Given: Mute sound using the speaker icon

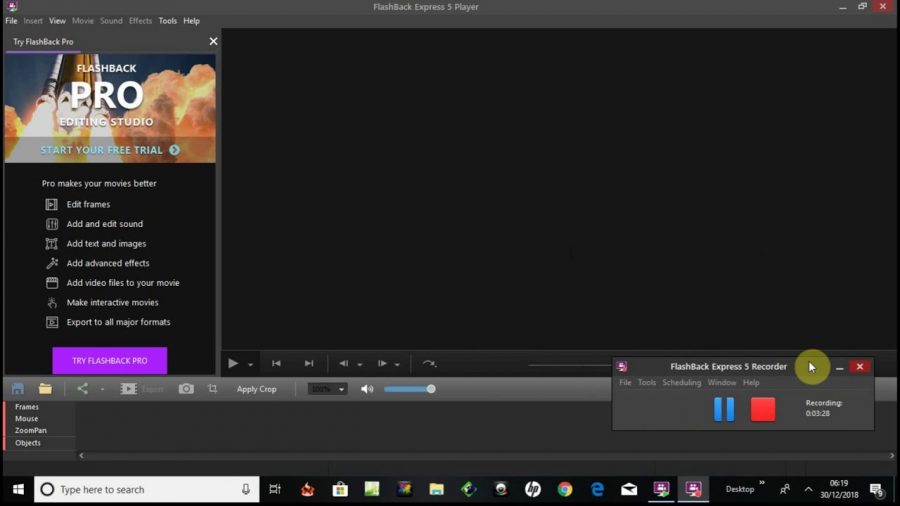Looking at the screenshot, I should tap(367, 389).
